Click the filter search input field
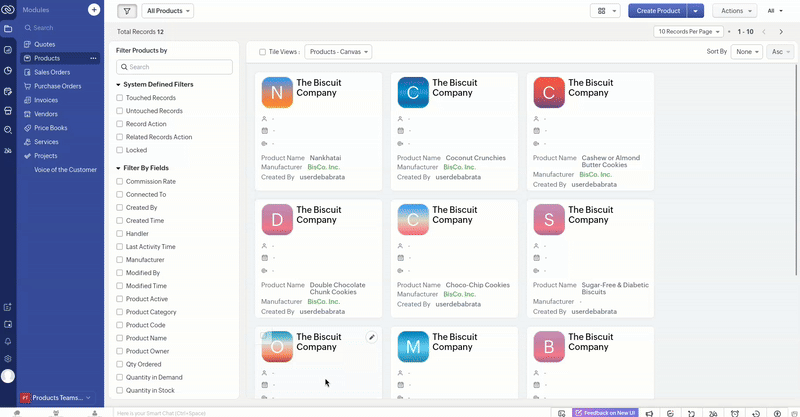The width and height of the screenshot is (800, 417). click(175, 67)
